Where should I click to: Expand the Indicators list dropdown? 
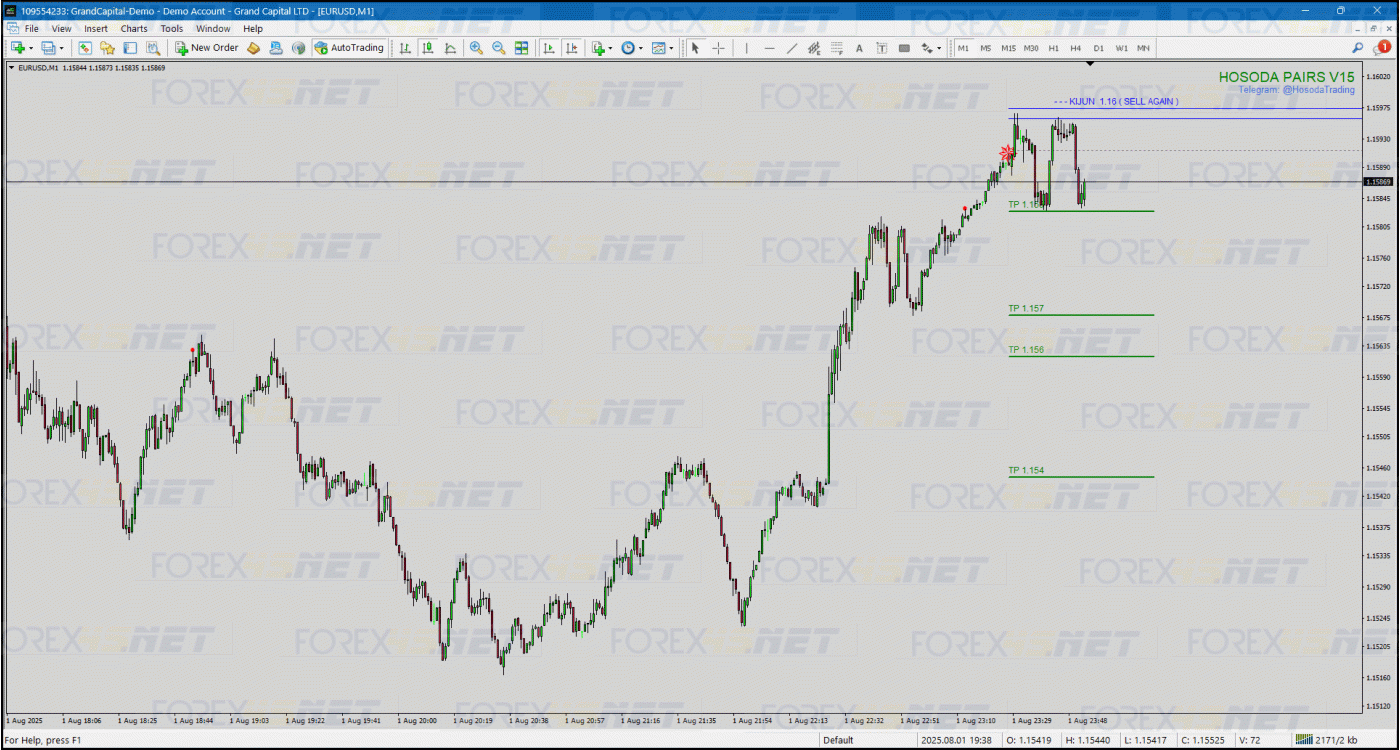(x=610, y=48)
